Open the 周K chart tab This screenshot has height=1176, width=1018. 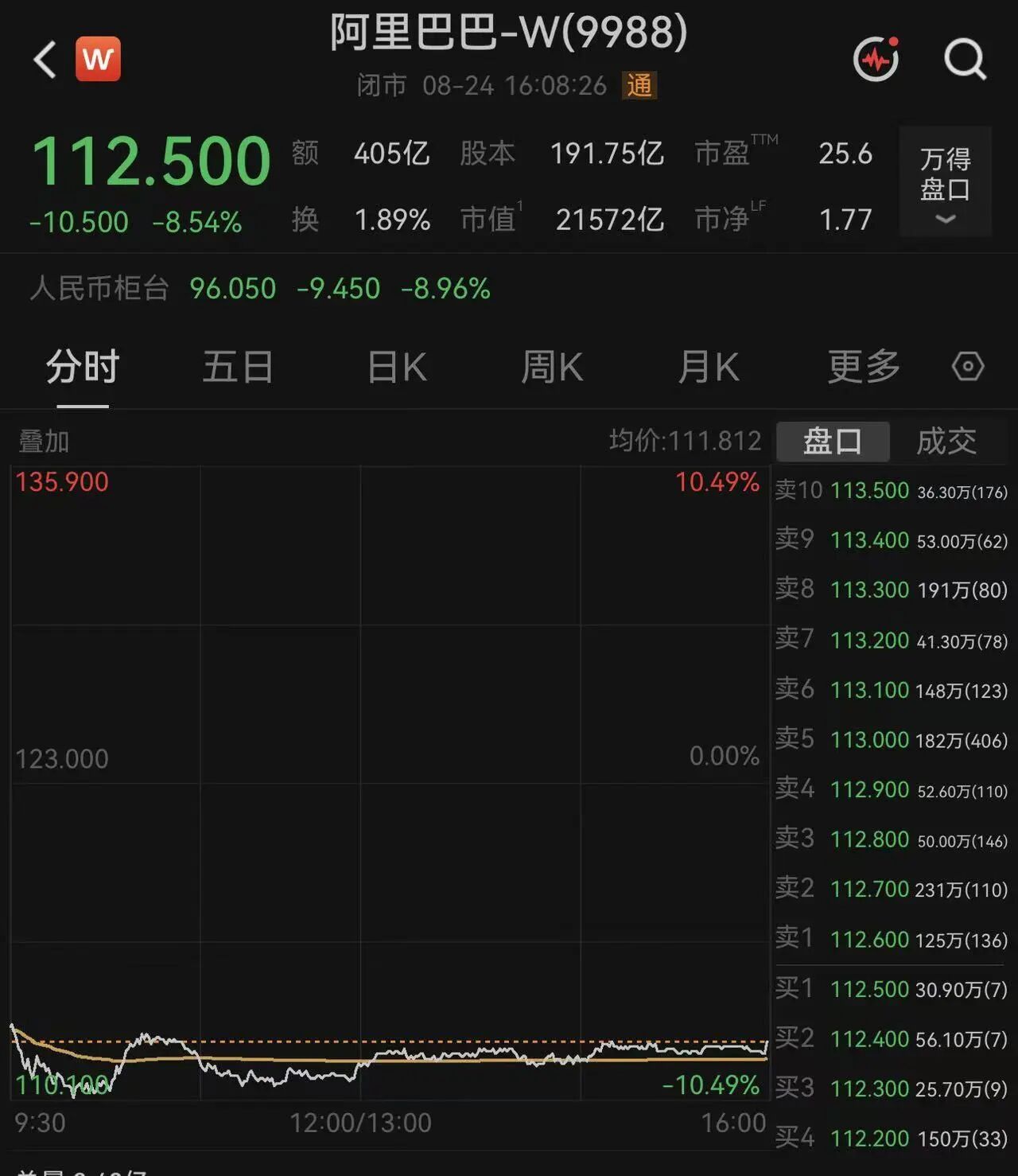click(x=552, y=368)
